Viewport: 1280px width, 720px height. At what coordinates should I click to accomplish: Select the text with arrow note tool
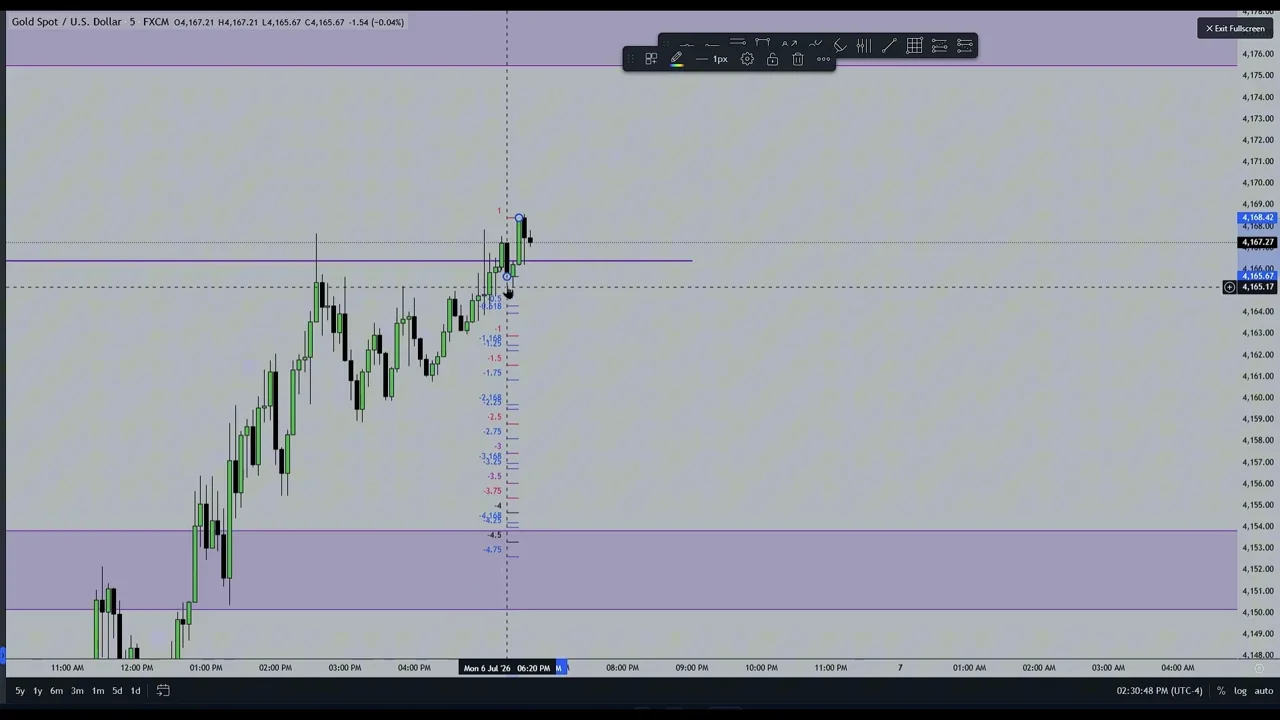coord(789,45)
